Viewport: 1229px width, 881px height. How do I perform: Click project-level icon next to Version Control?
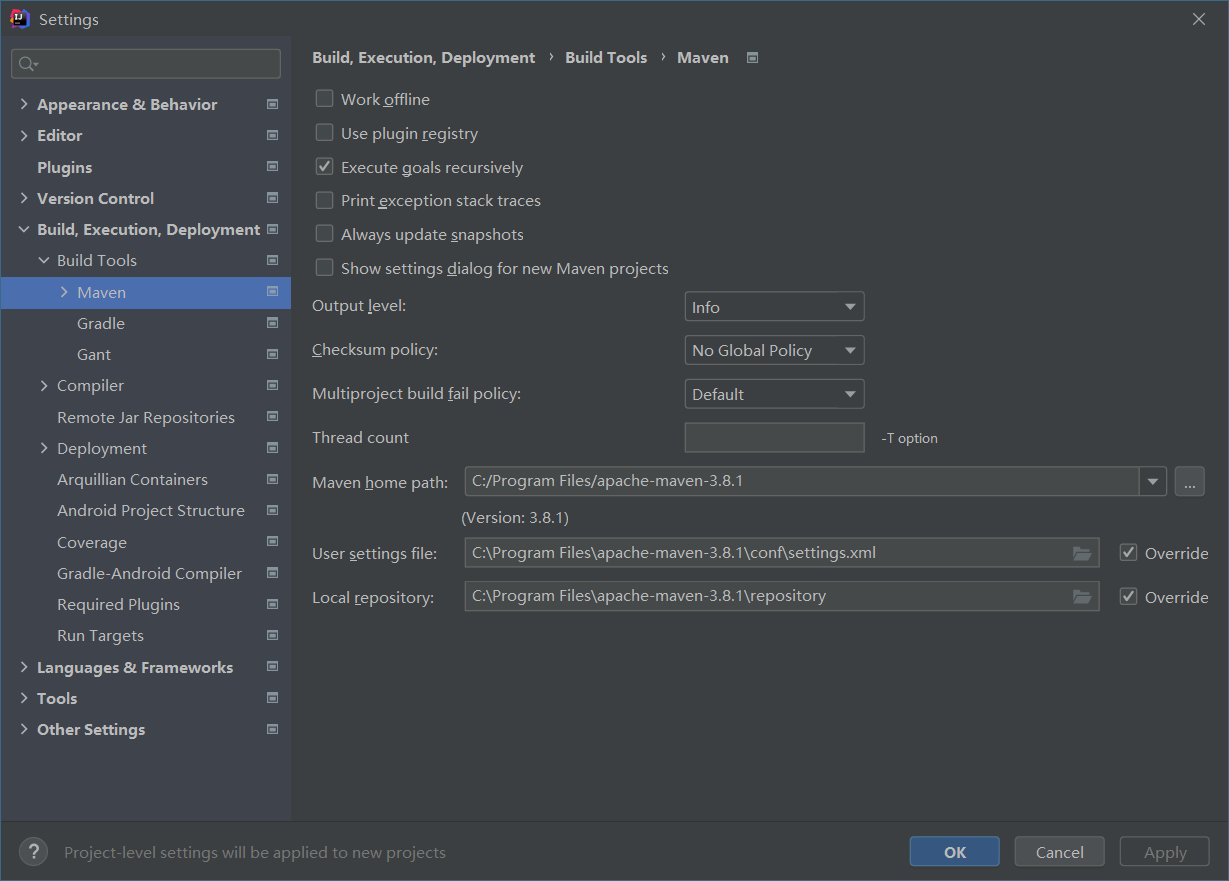tap(272, 198)
